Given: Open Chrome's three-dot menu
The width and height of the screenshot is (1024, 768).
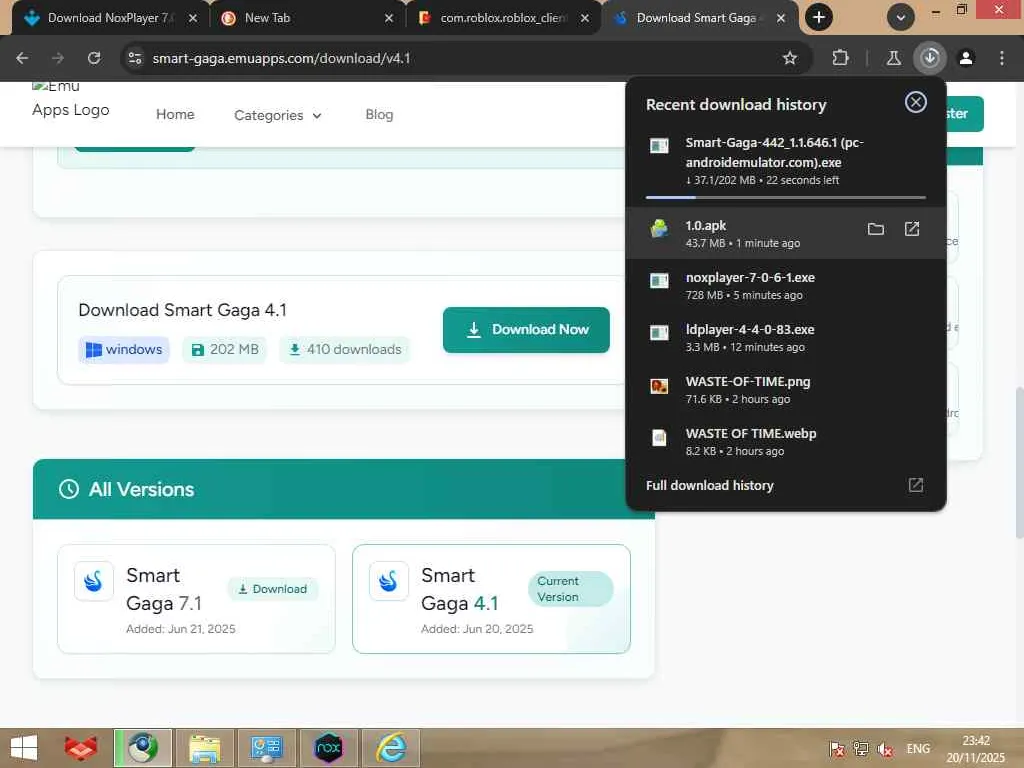Looking at the screenshot, I should (x=1002, y=58).
